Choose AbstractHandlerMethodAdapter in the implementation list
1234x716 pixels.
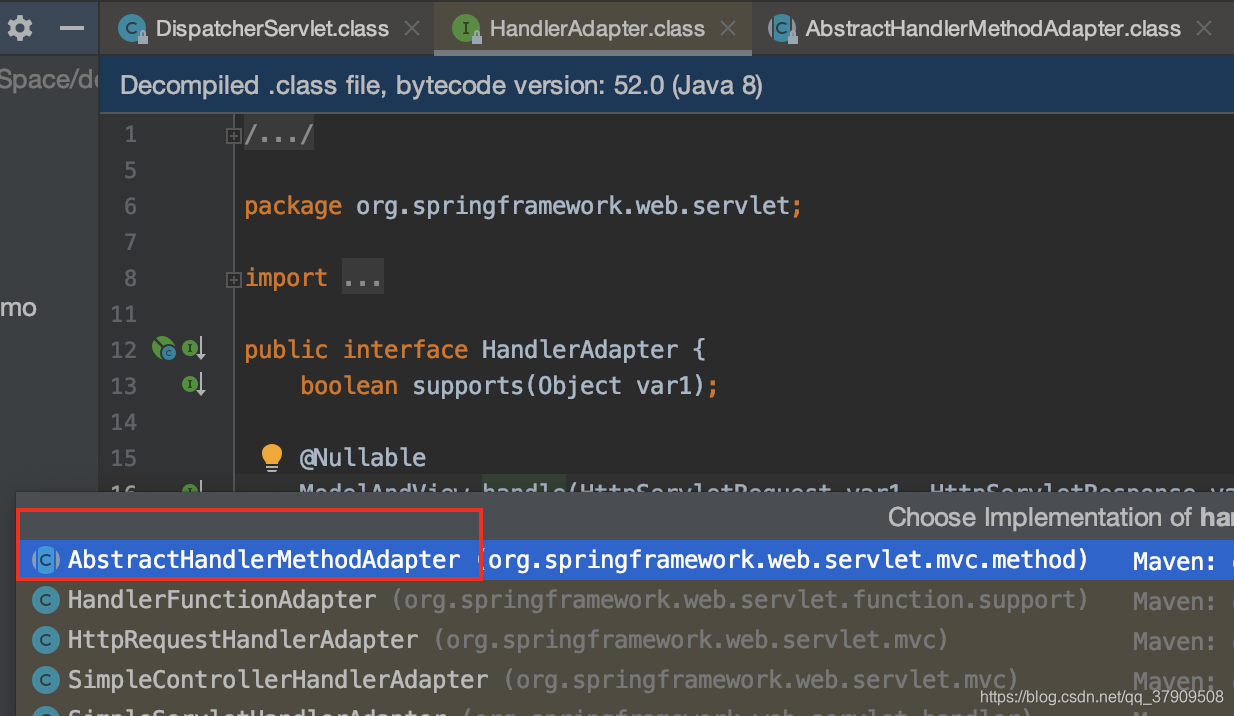(625, 560)
